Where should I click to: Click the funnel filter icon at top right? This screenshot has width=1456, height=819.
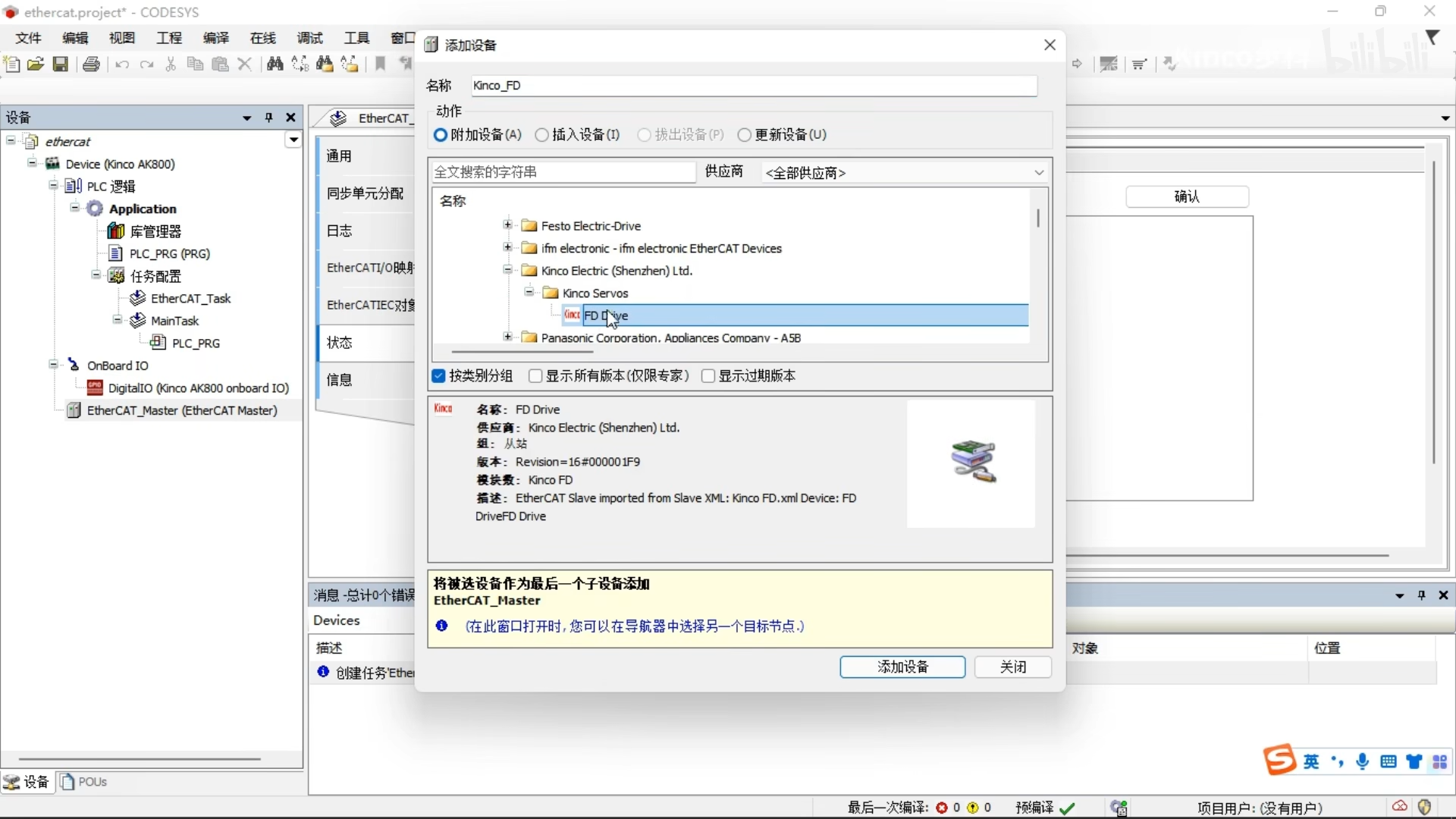[1432, 37]
